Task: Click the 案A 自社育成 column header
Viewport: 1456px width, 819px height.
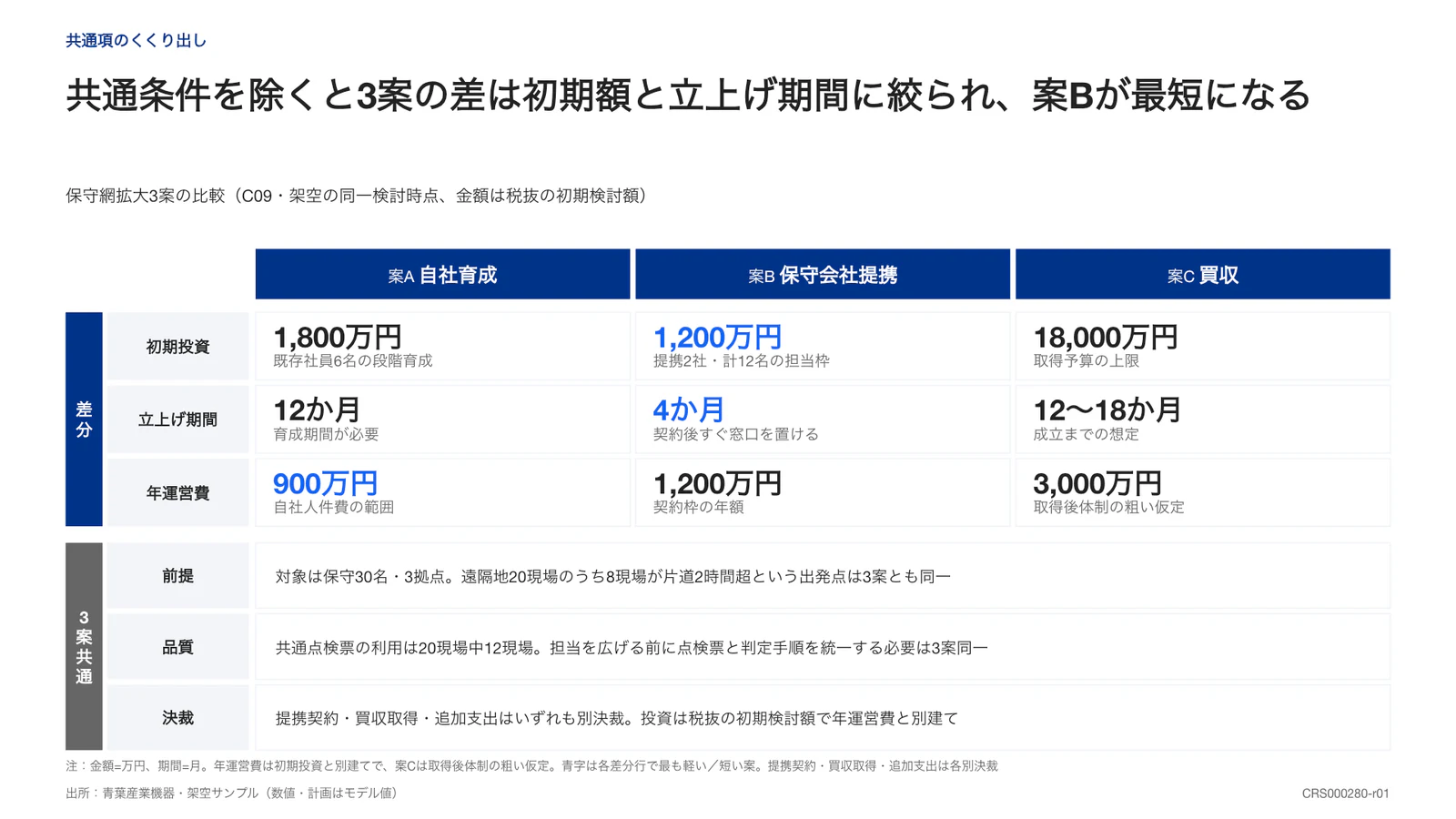Action: pyautogui.click(x=442, y=274)
